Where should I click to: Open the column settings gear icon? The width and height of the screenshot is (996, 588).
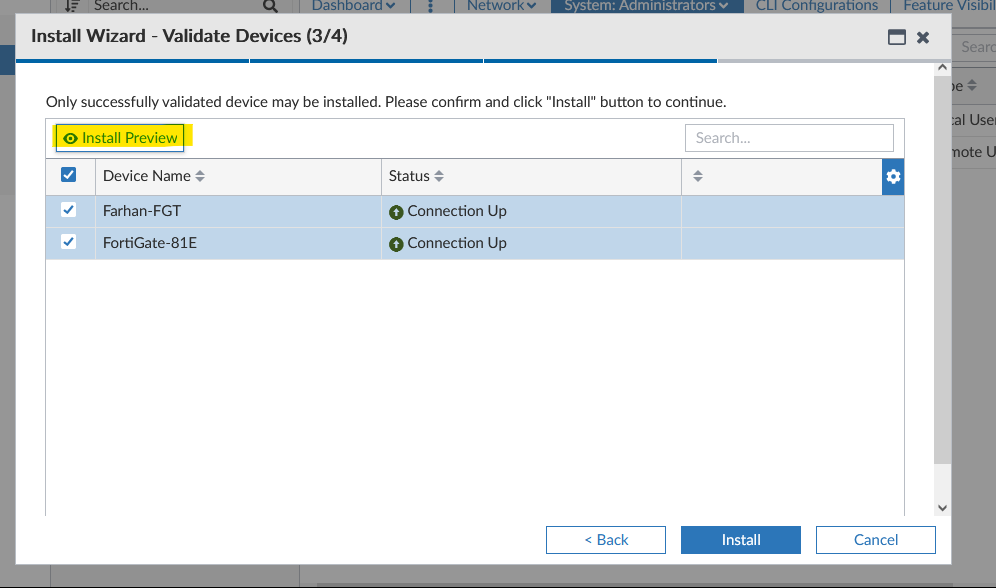pos(893,176)
